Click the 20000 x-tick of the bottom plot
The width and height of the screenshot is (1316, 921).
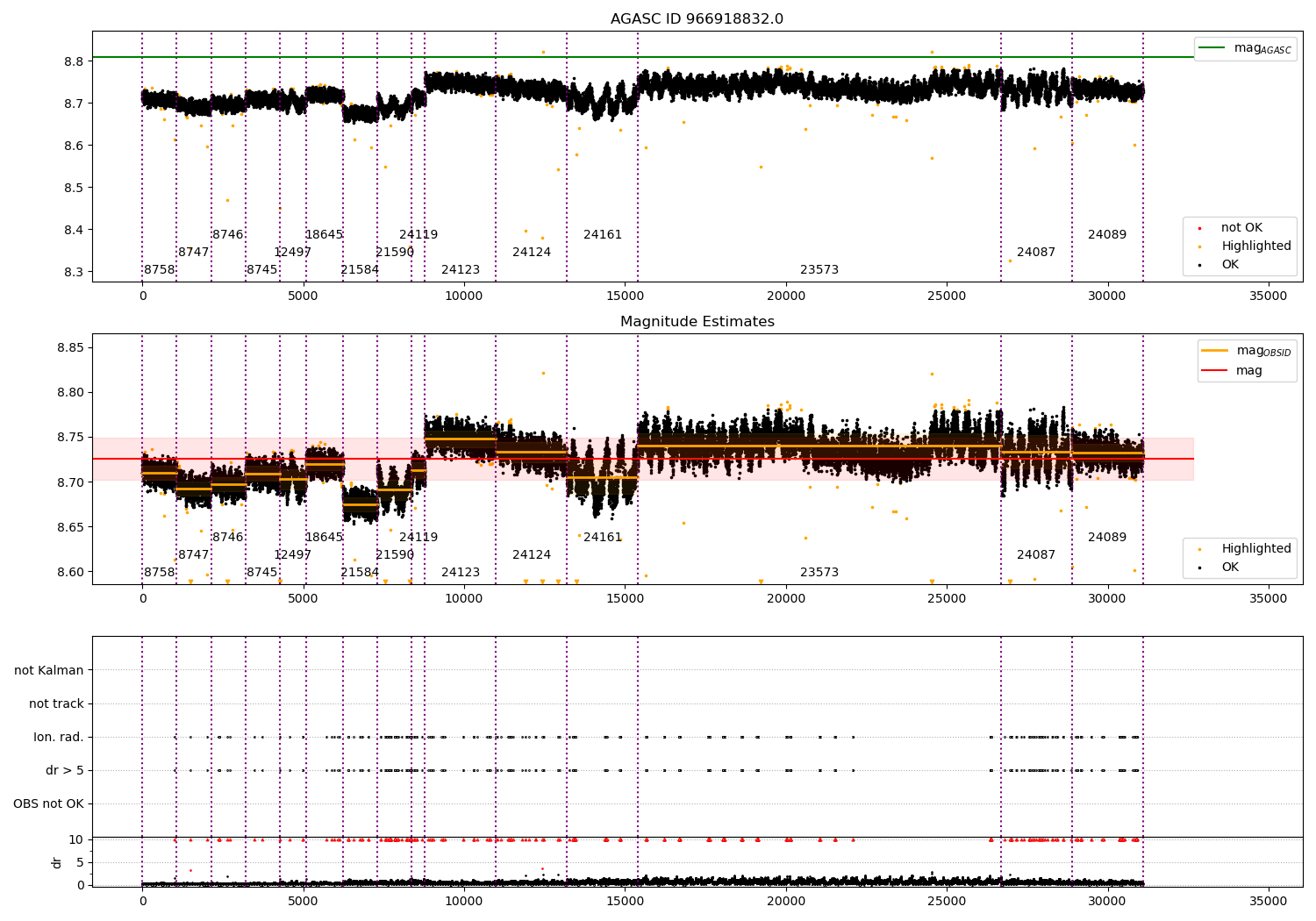coord(785,900)
